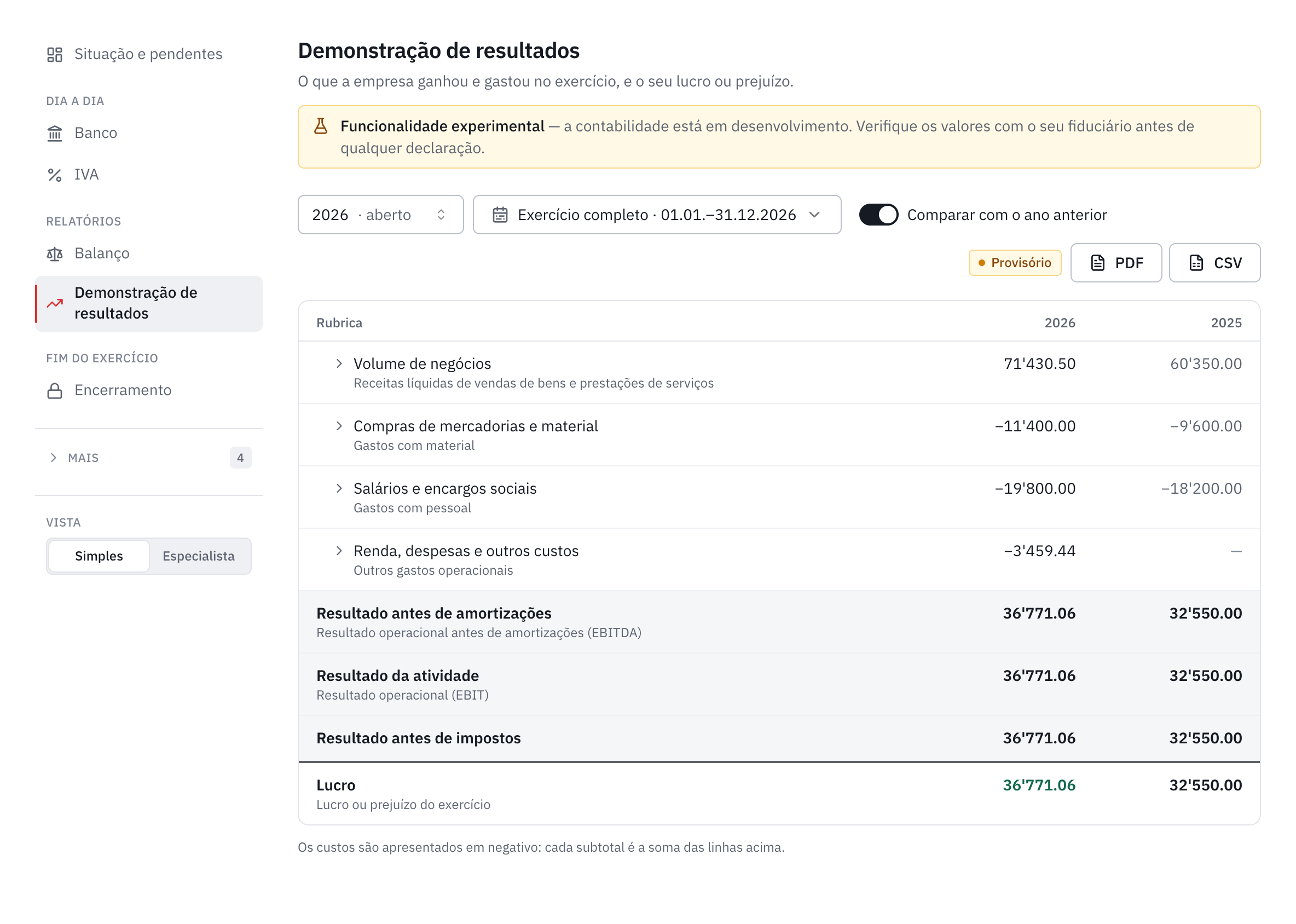Expand Compras de mercadorias e material row
Screen dimensions: 1296x924
pos(339,426)
